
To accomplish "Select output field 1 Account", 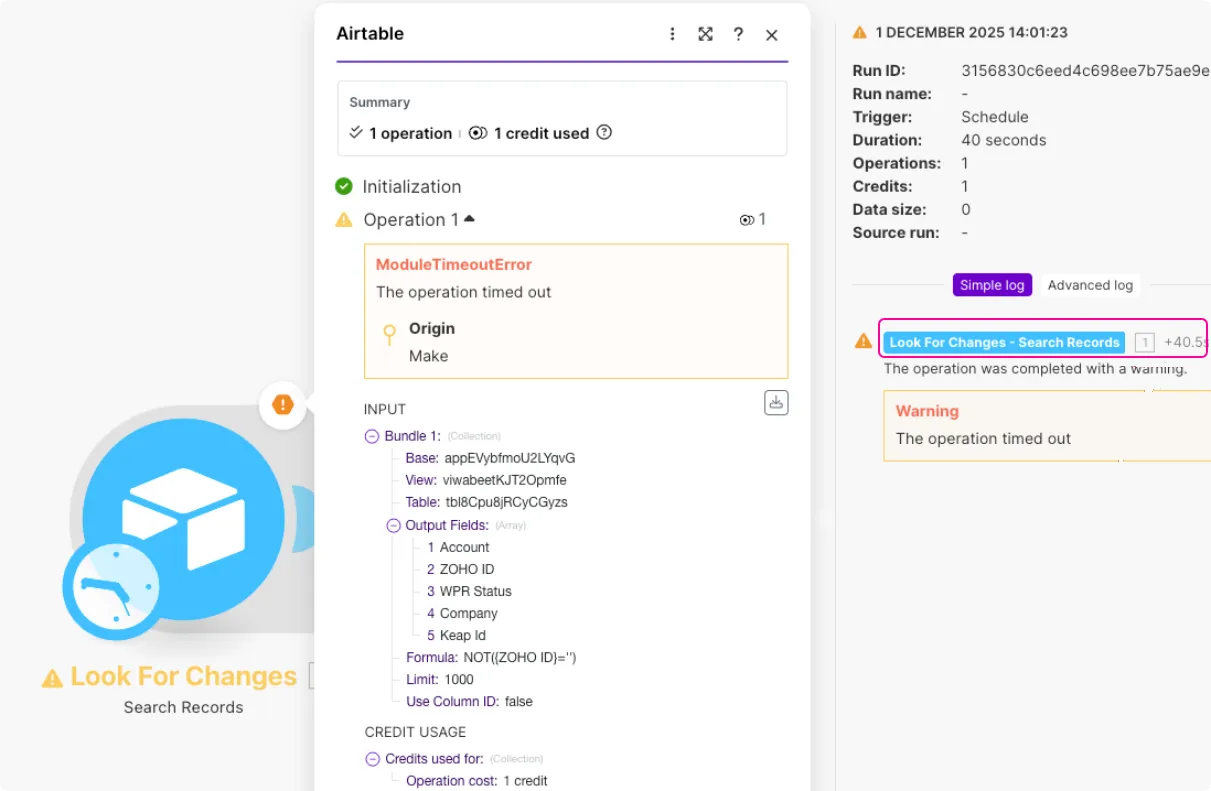I will (x=458, y=547).
